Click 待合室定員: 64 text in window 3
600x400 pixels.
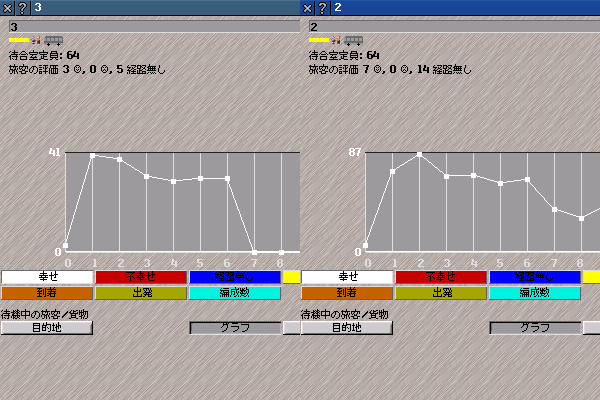coord(44,56)
